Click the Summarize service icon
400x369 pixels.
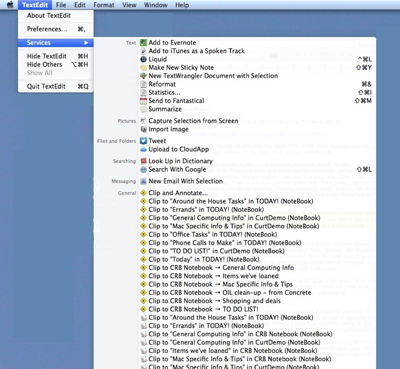[x=143, y=109]
